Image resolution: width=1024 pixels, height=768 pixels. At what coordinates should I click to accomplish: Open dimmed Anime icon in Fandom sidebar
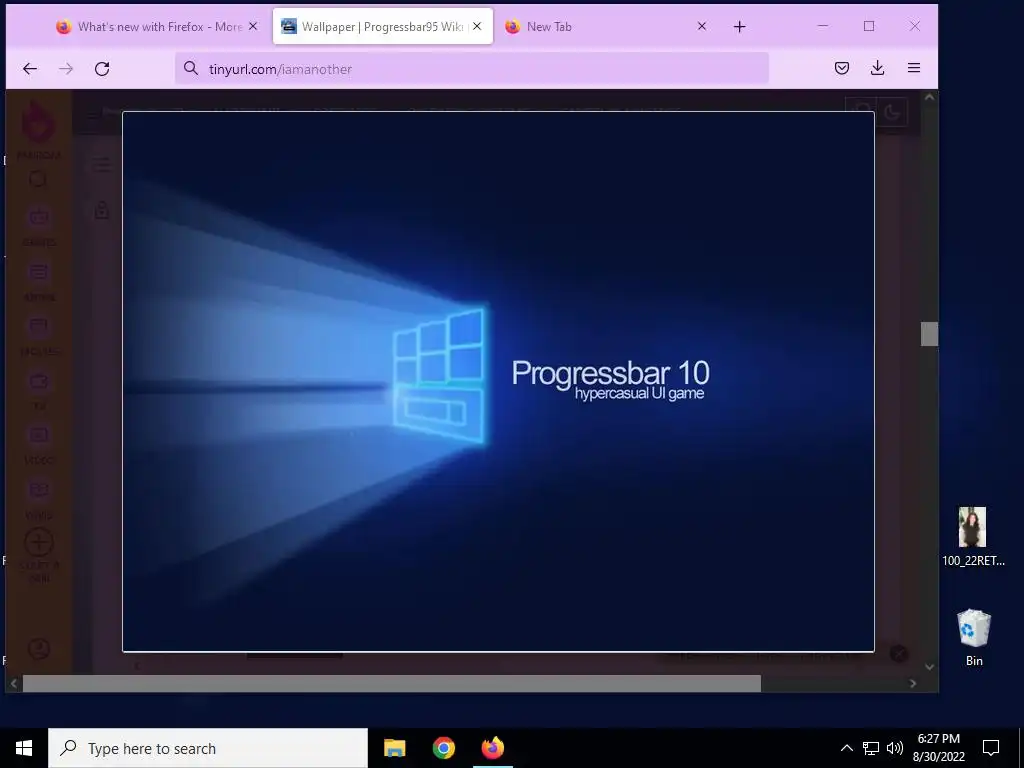pos(39,272)
